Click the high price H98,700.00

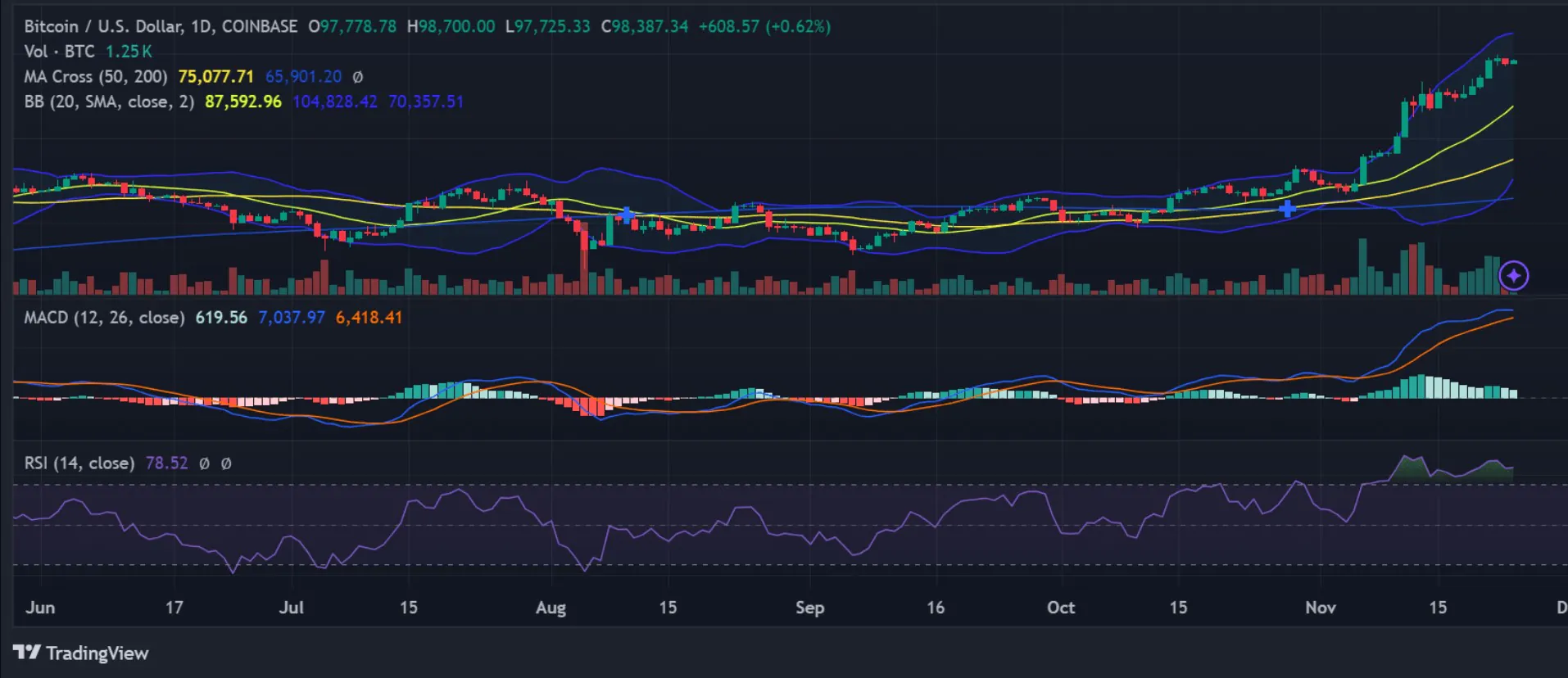point(451,26)
